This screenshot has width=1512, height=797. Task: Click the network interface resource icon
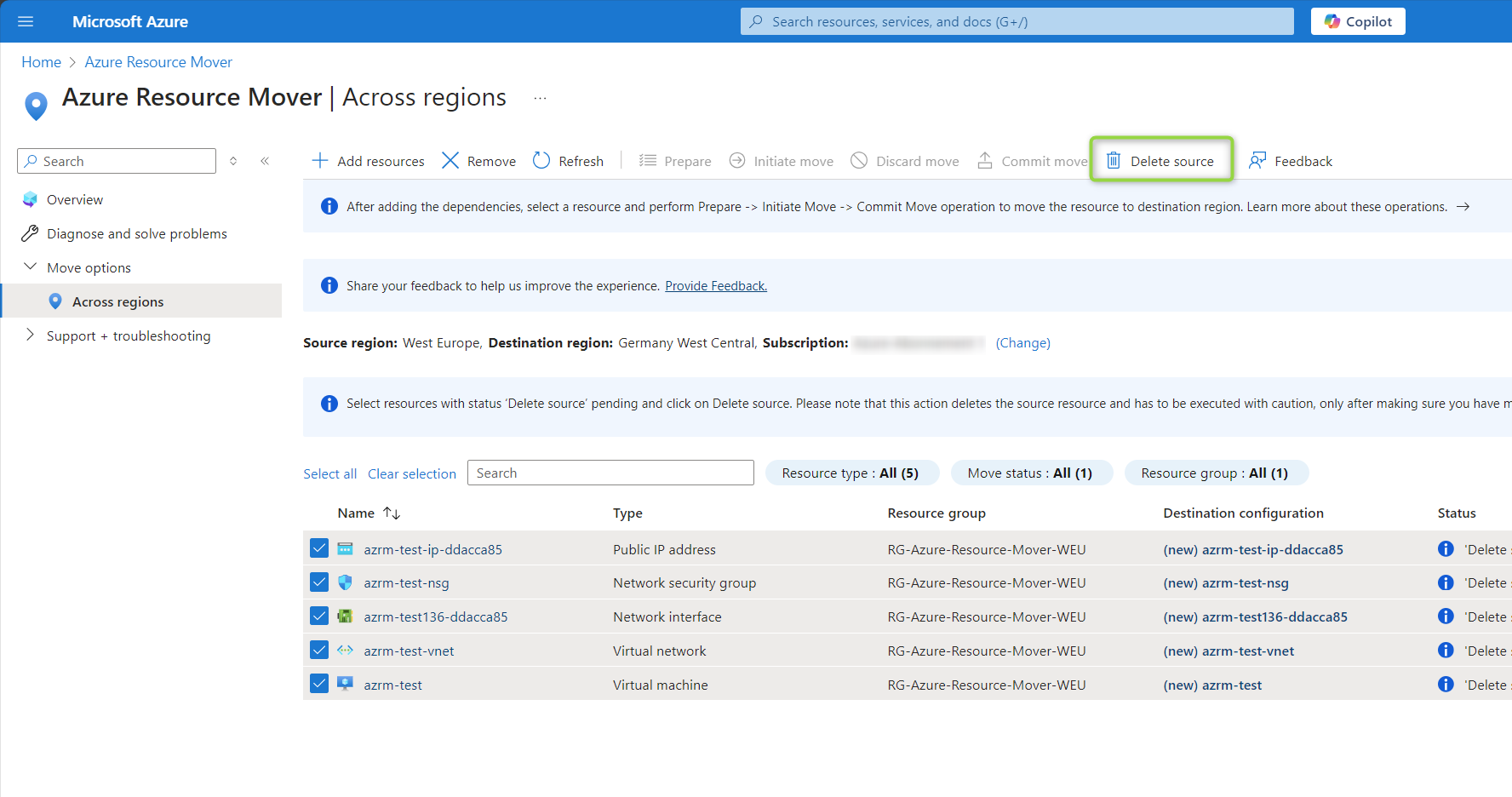click(345, 616)
